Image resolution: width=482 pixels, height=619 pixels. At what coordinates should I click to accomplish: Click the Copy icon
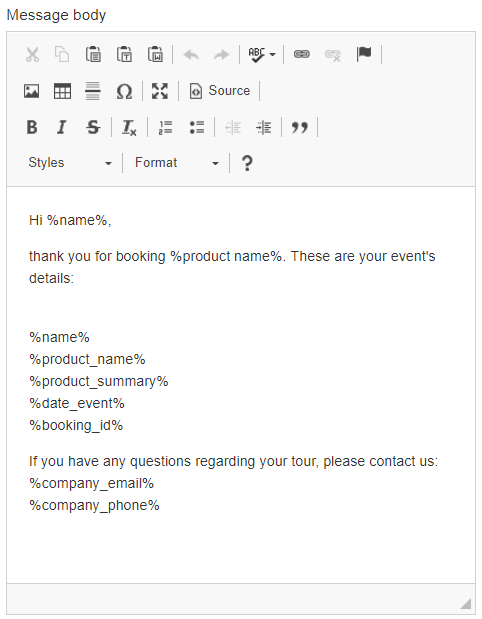point(62,54)
